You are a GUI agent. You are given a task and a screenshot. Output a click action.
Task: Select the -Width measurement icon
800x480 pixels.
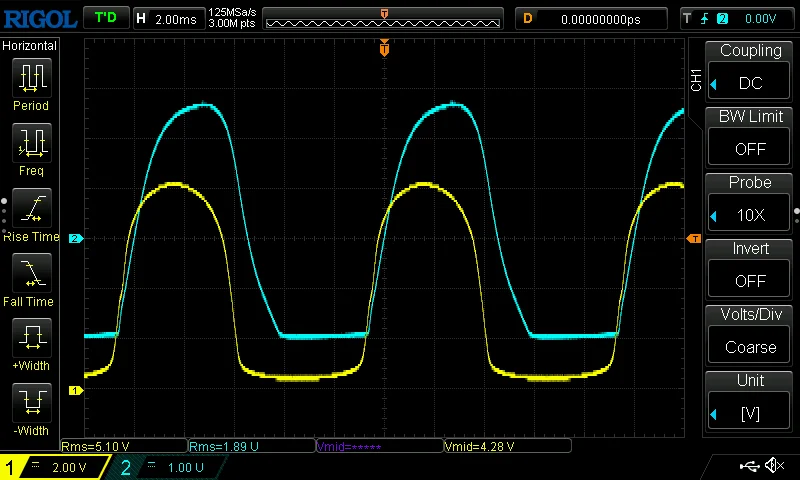(31, 403)
